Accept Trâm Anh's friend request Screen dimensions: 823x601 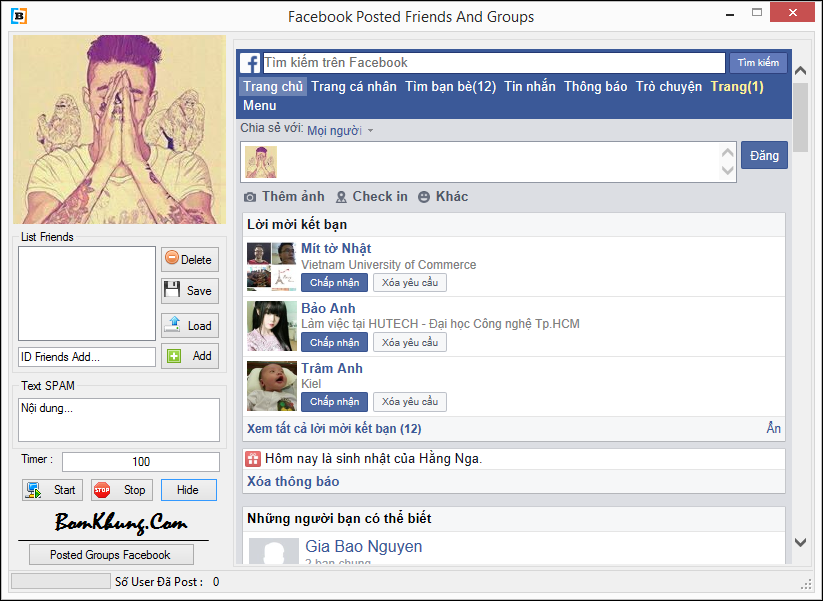click(334, 402)
